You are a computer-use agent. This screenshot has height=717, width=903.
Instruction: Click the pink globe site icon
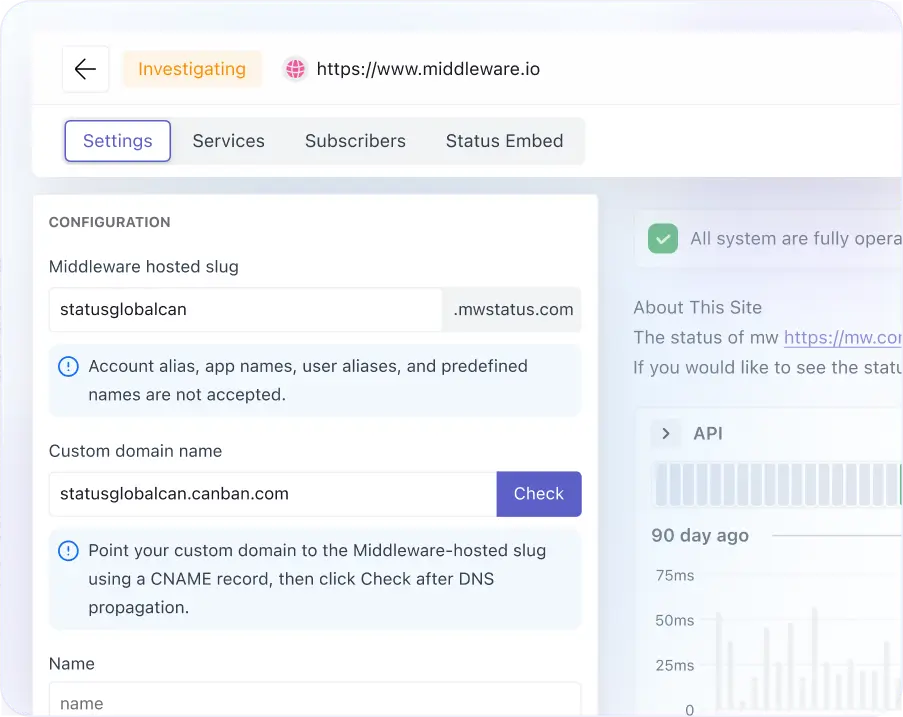295,69
